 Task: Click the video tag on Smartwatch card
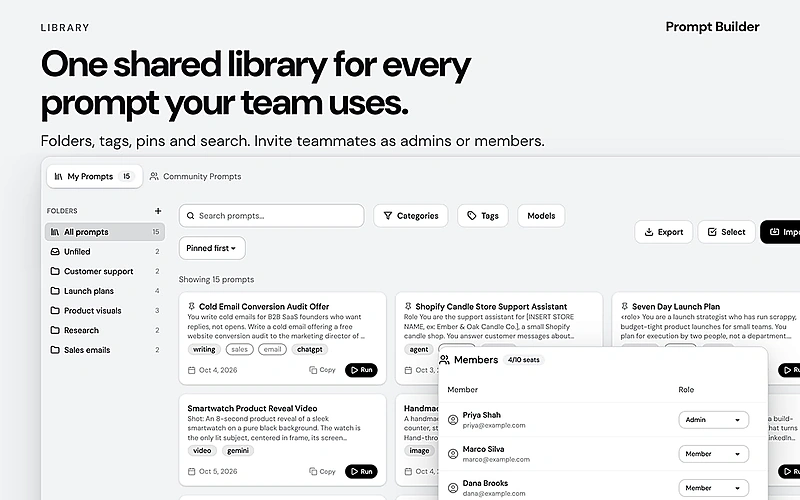coord(202,451)
